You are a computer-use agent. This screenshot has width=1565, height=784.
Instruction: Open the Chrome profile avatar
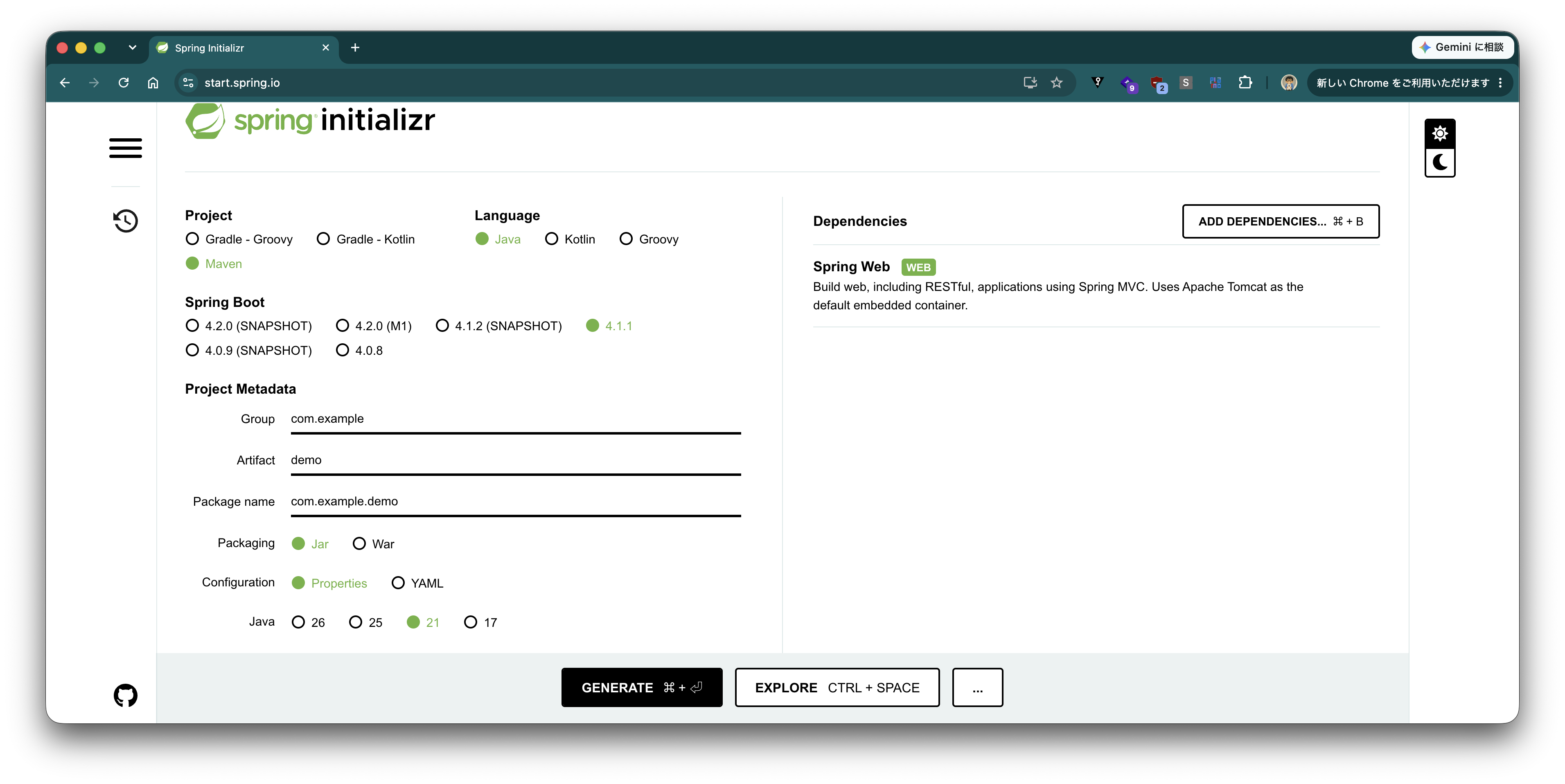(1289, 83)
